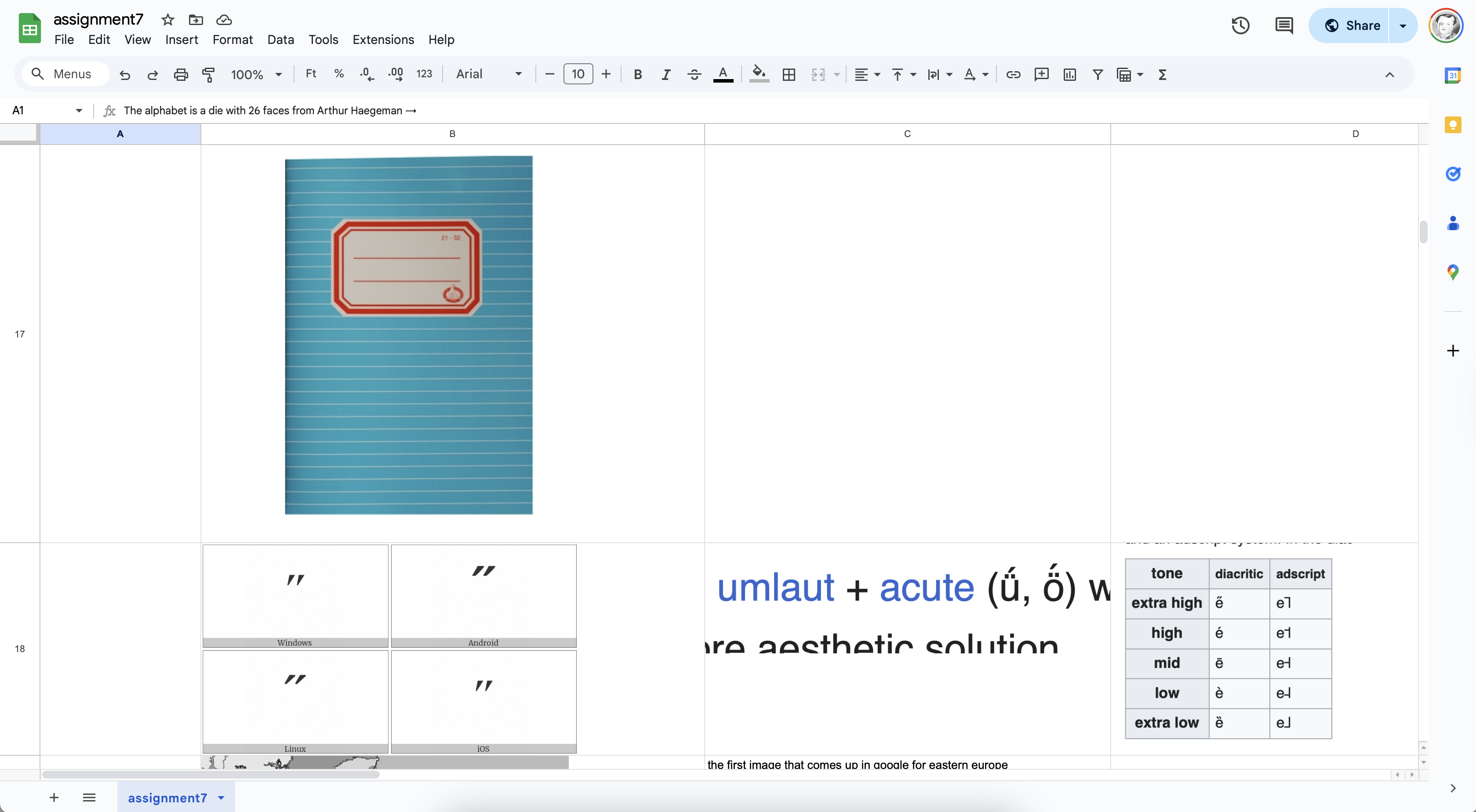Click the Undo icon in toolbar
This screenshot has width=1476, height=812.
[x=124, y=74]
